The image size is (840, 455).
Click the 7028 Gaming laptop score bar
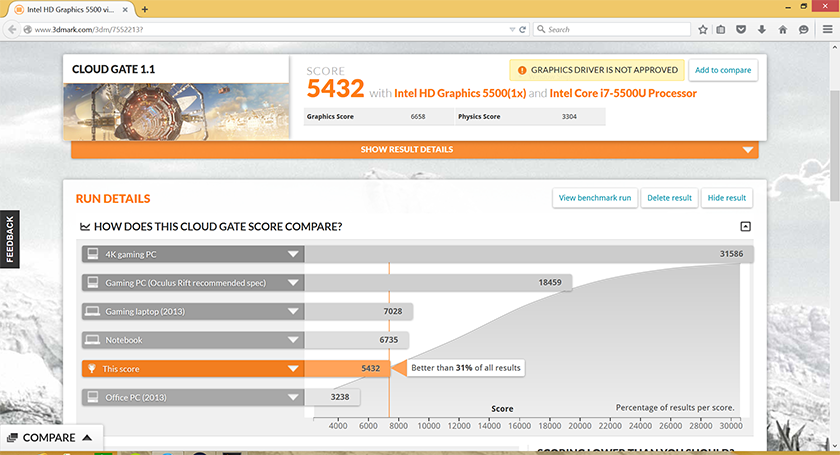(x=358, y=311)
